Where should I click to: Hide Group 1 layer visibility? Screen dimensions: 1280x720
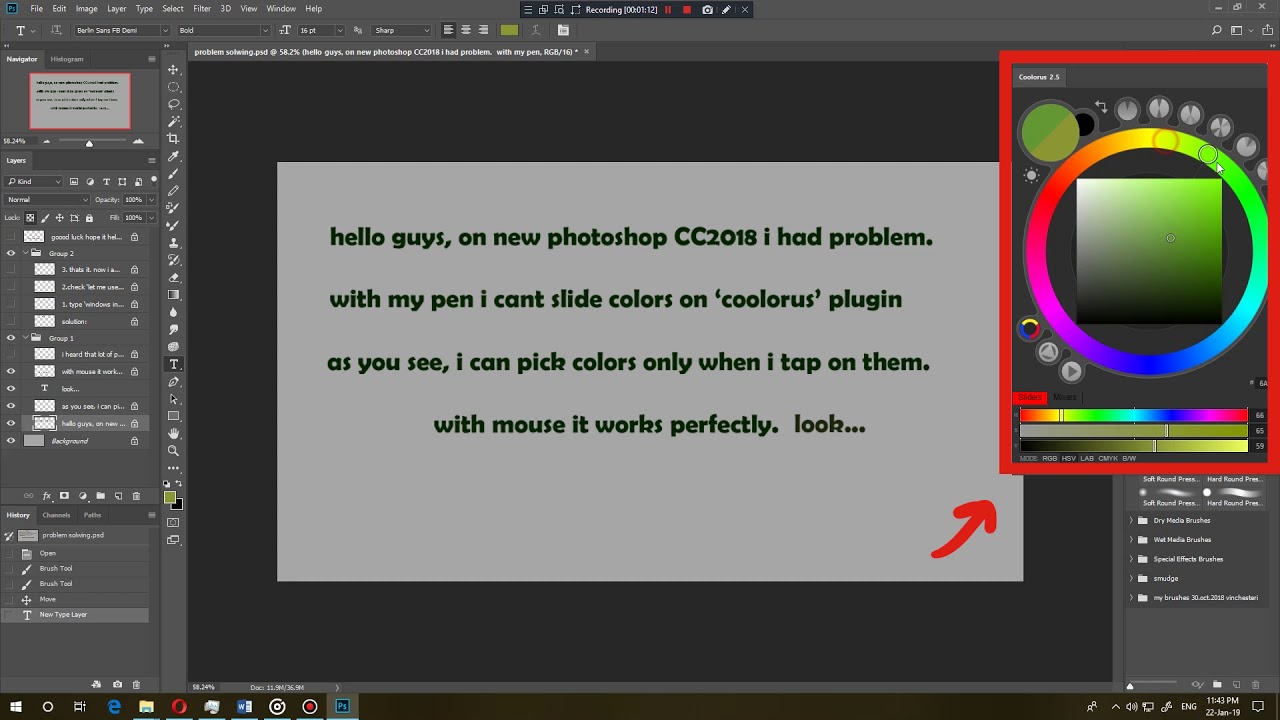[x=11, y=338]
